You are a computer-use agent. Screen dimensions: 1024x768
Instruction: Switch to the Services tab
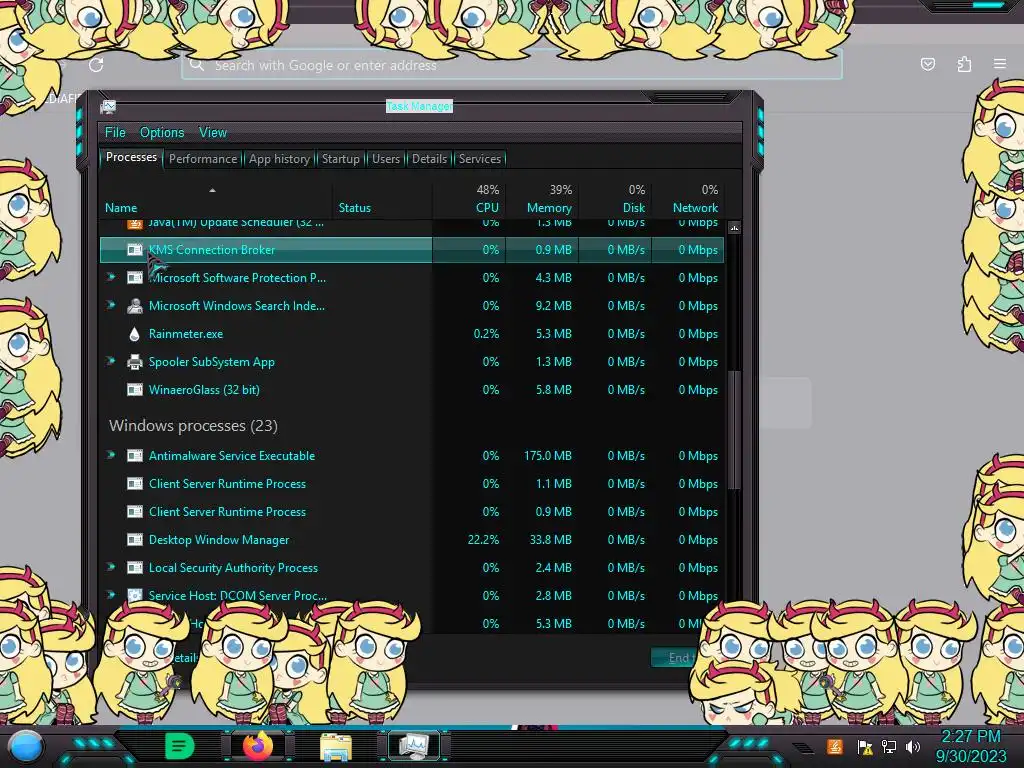tap(479, 159)
